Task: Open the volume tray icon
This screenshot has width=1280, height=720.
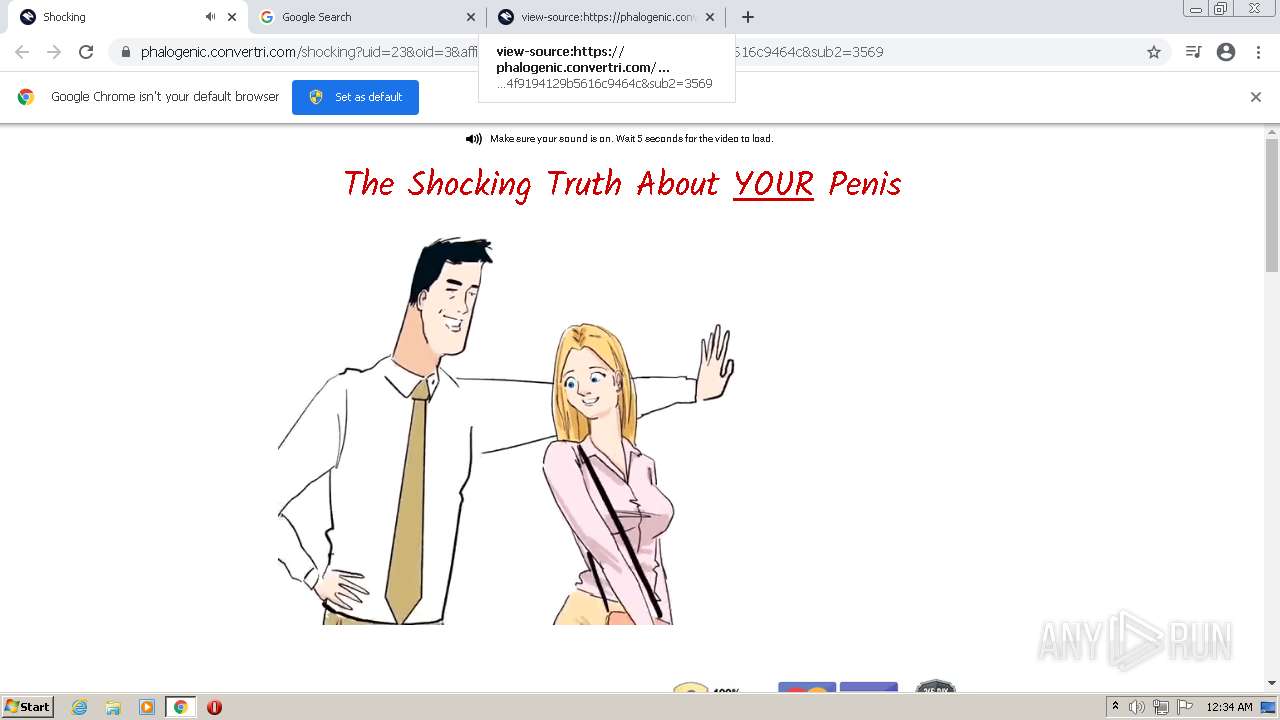Action: click(1137, 707)
